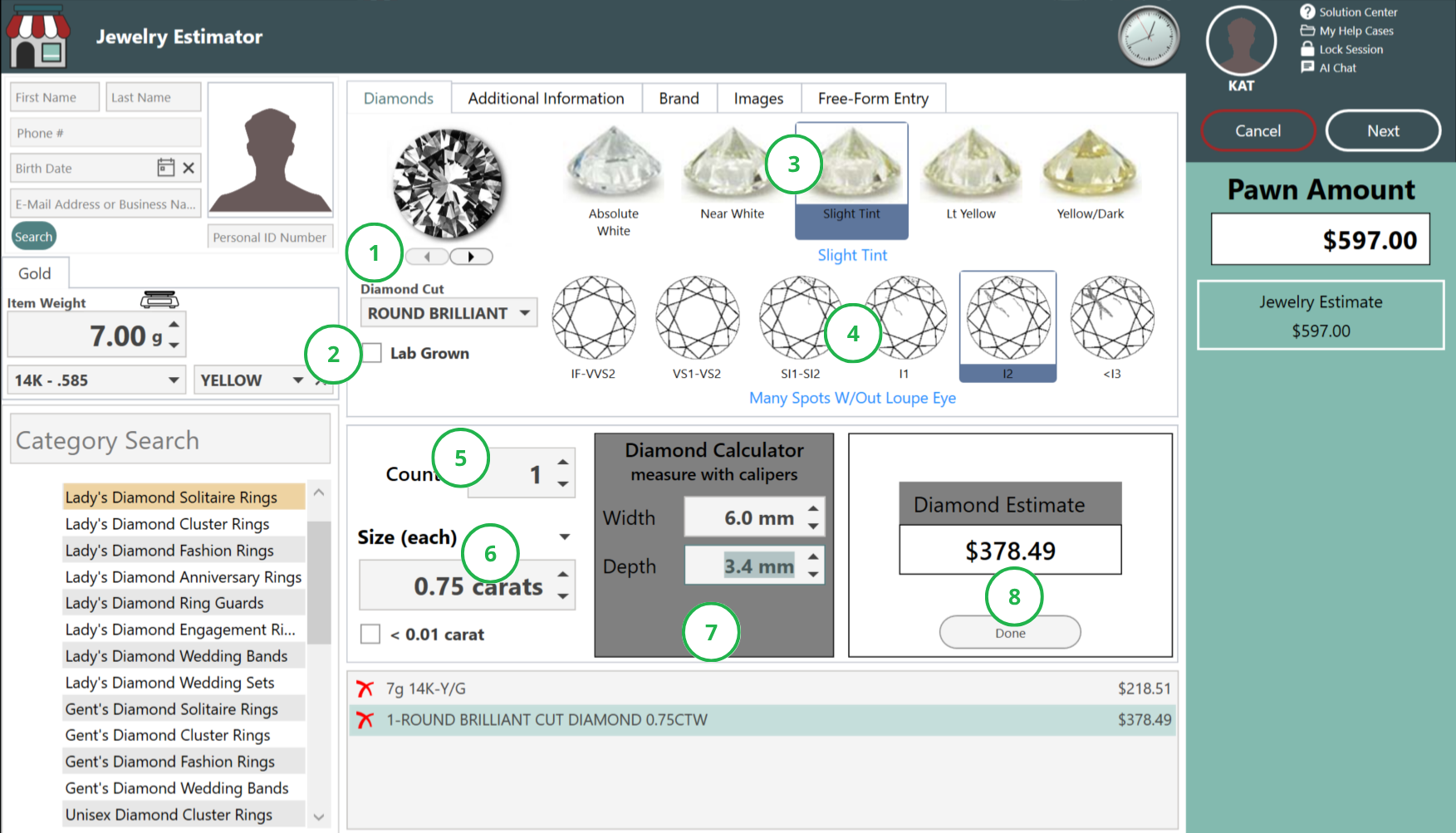Increase the item weight value
This screenshot has width=1456, height=833.
pyautogui.click(x=174, y=325)
